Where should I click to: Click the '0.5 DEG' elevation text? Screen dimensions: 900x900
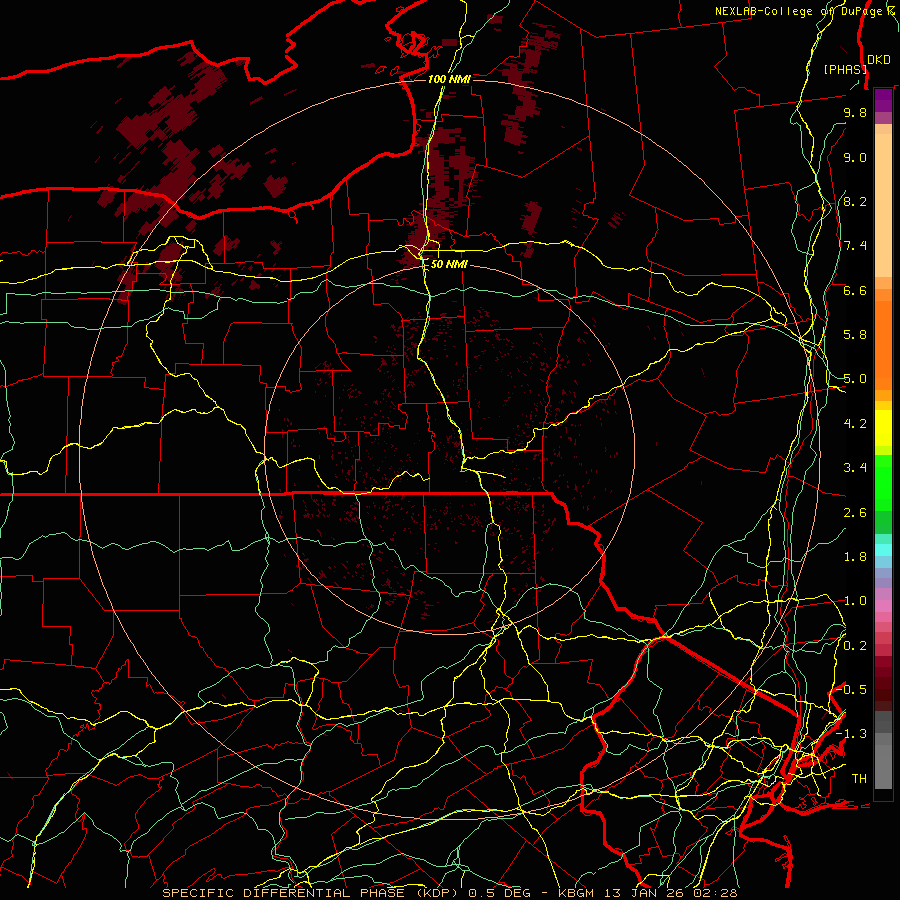click(499, 893)
